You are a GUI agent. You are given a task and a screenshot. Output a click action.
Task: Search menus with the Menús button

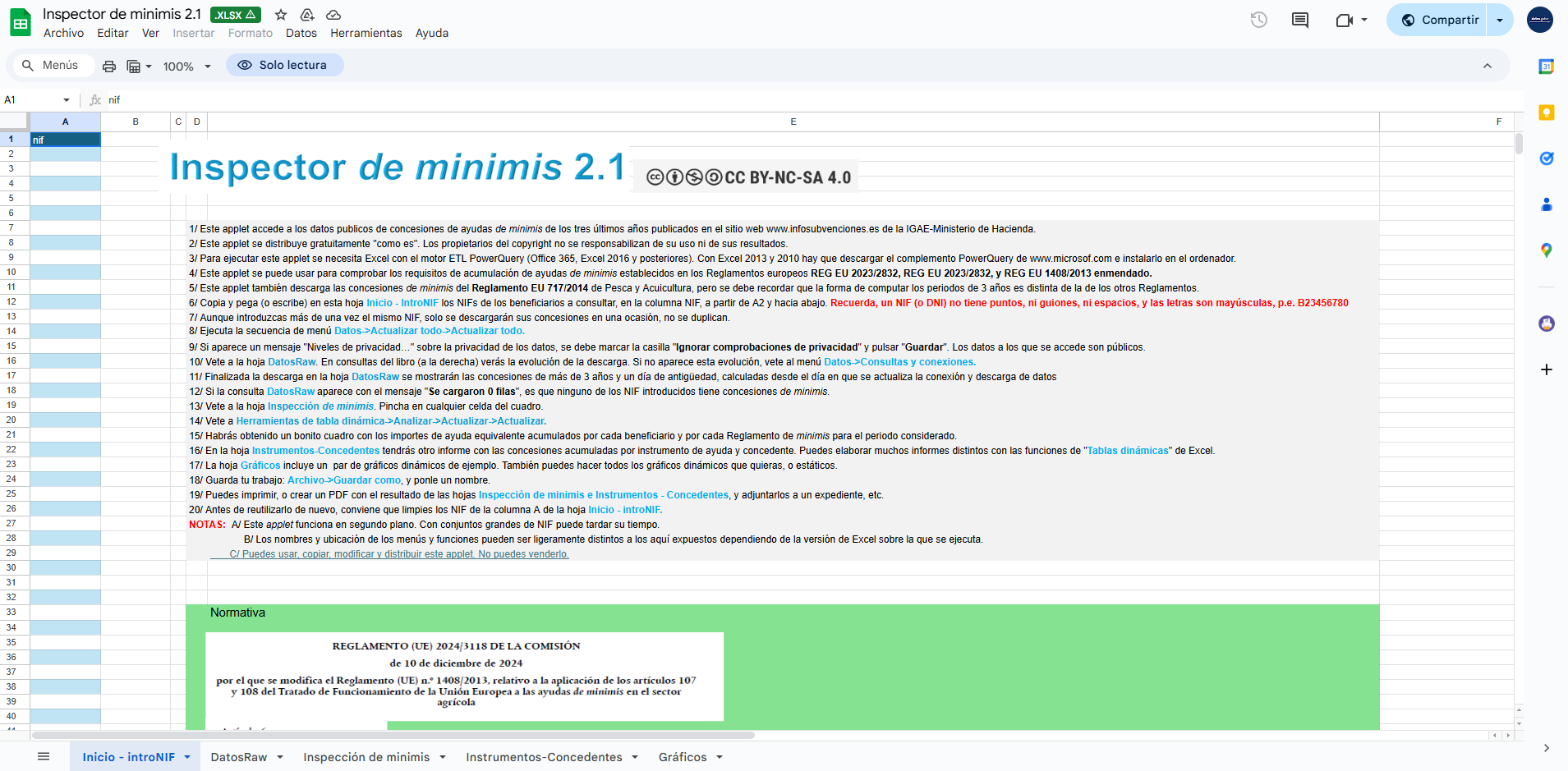[x=51, y=65]
